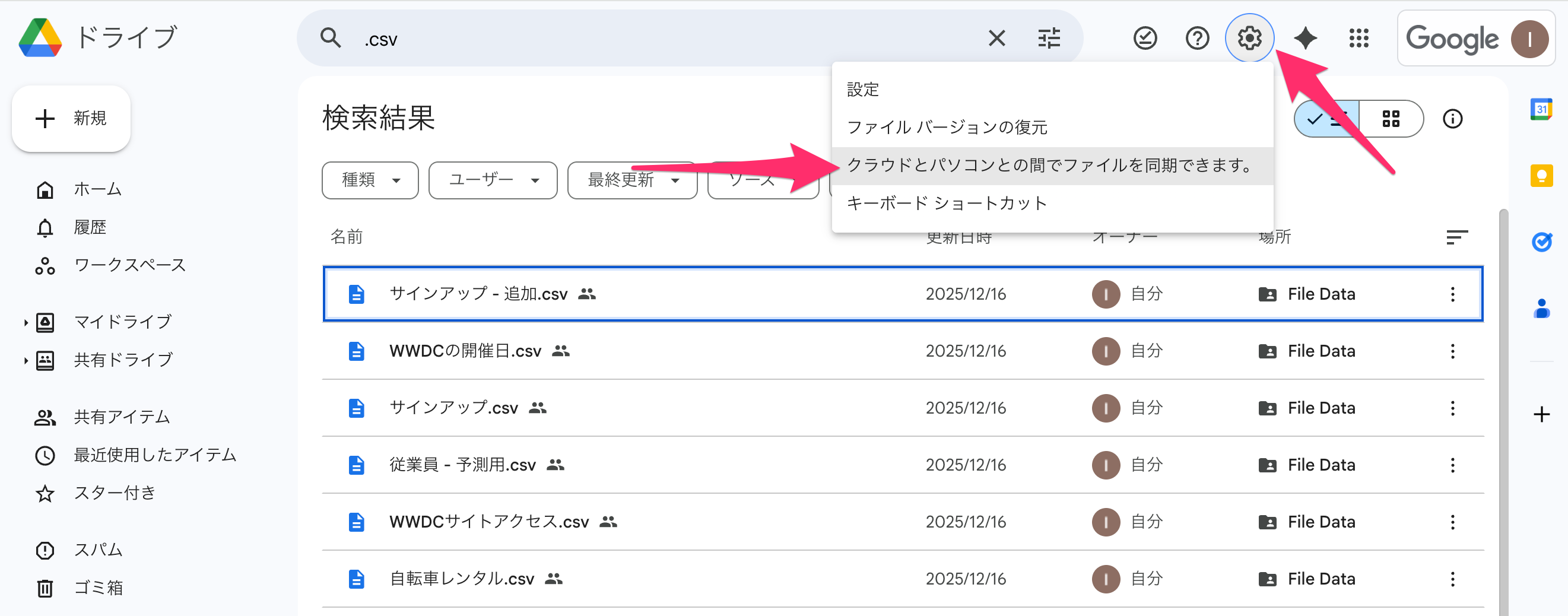The width and height of the screenshot is (1568, 616).
Task: Open the 種類 filter dropdown
Action: point(370,180)
